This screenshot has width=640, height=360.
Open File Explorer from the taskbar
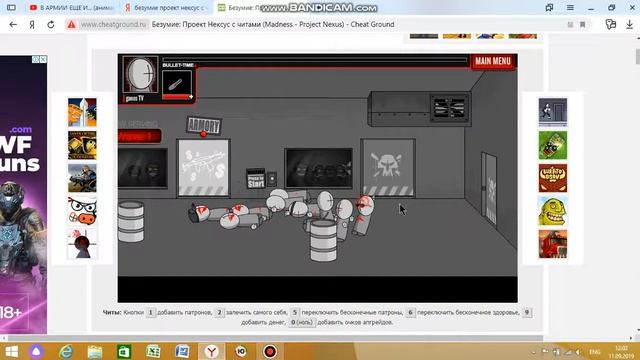click(95, 351)
